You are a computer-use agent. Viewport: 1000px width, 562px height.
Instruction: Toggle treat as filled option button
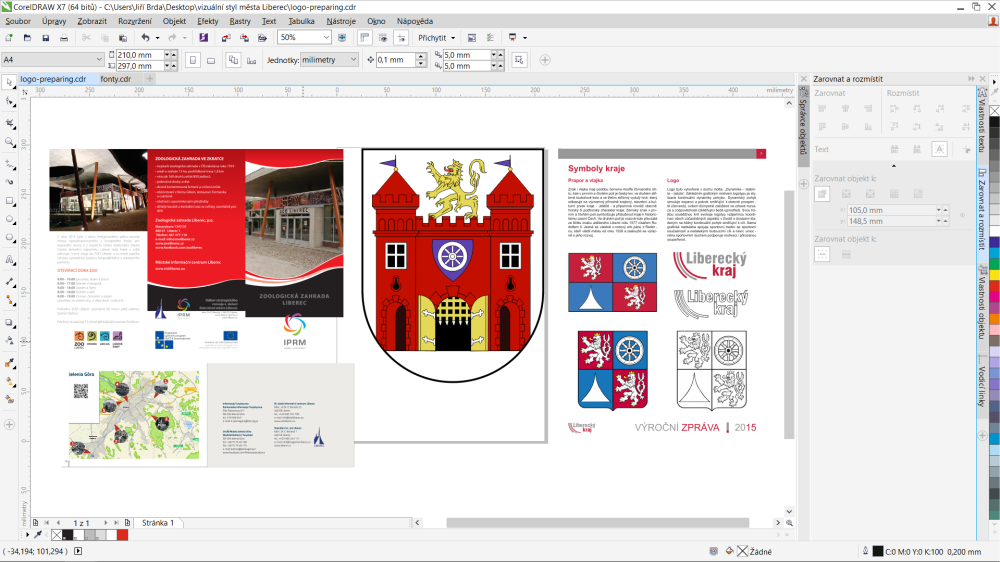pos(519,60)
